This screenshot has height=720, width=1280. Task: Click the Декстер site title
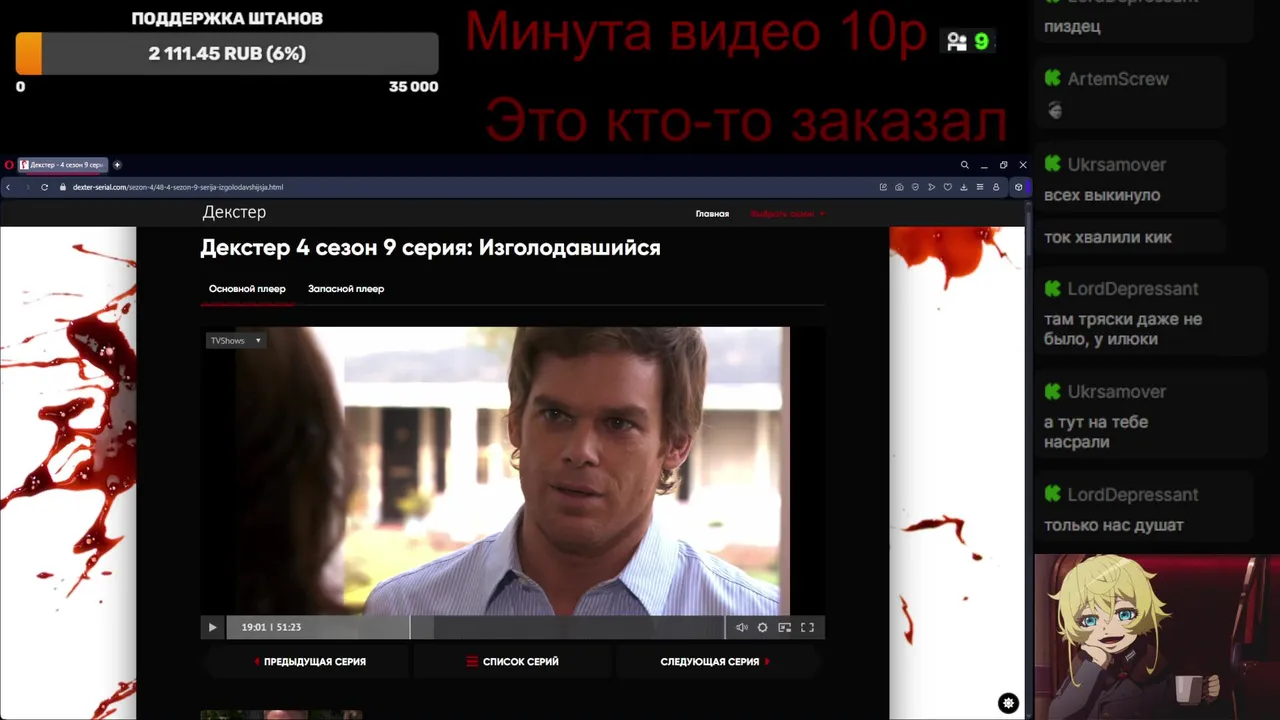click(x=234, y=212)
